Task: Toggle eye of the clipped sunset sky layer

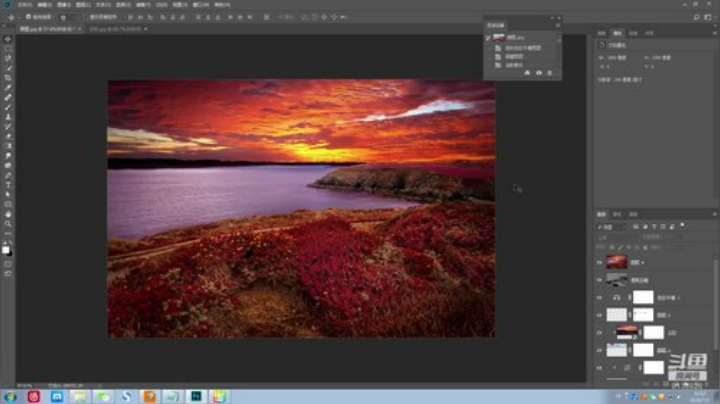Action: pos(599,333)
